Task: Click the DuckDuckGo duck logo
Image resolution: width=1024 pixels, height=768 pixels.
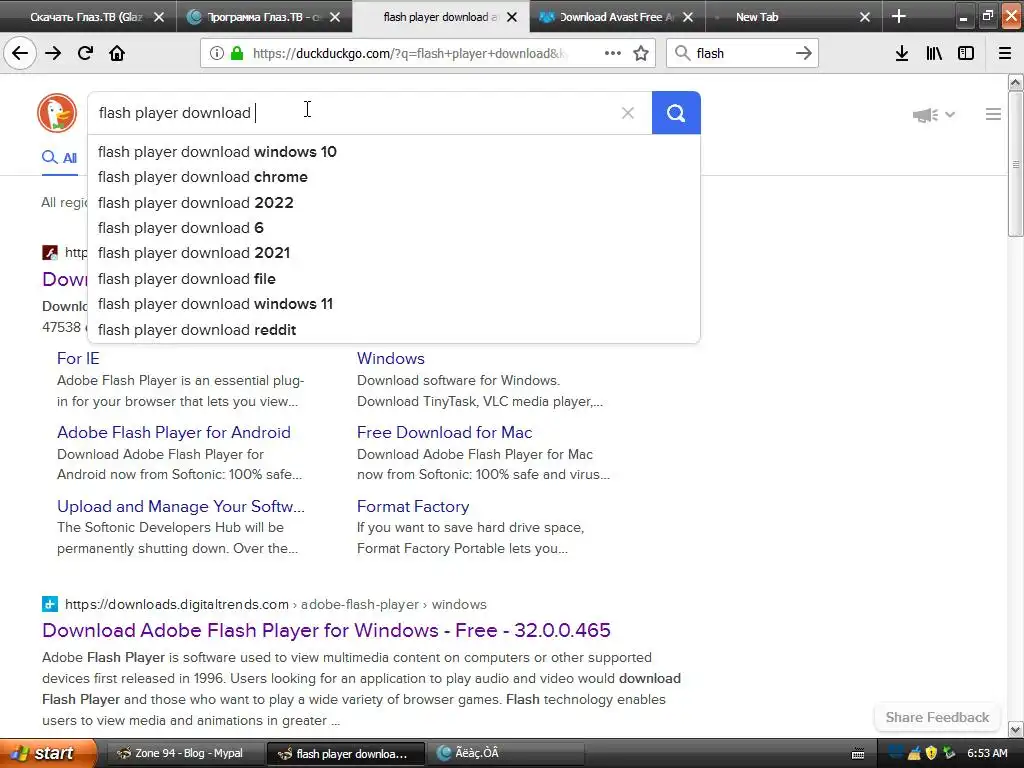Action: (57, 113)
